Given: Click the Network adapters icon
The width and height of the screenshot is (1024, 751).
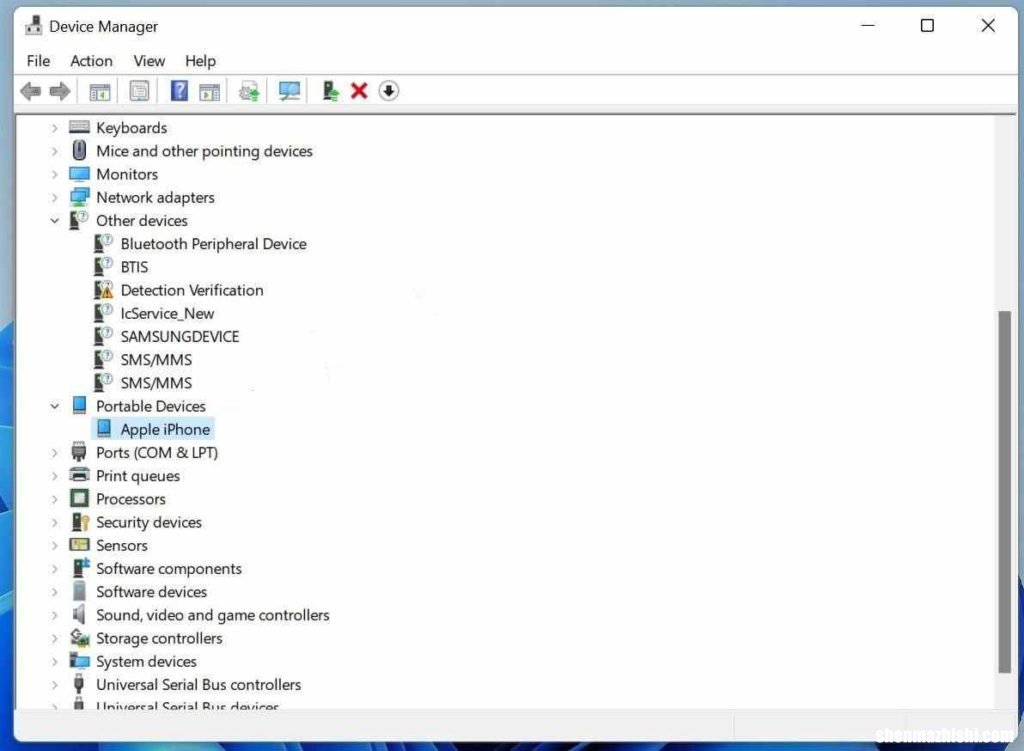Looking at the screenshot, I should (x=79, y=197).
